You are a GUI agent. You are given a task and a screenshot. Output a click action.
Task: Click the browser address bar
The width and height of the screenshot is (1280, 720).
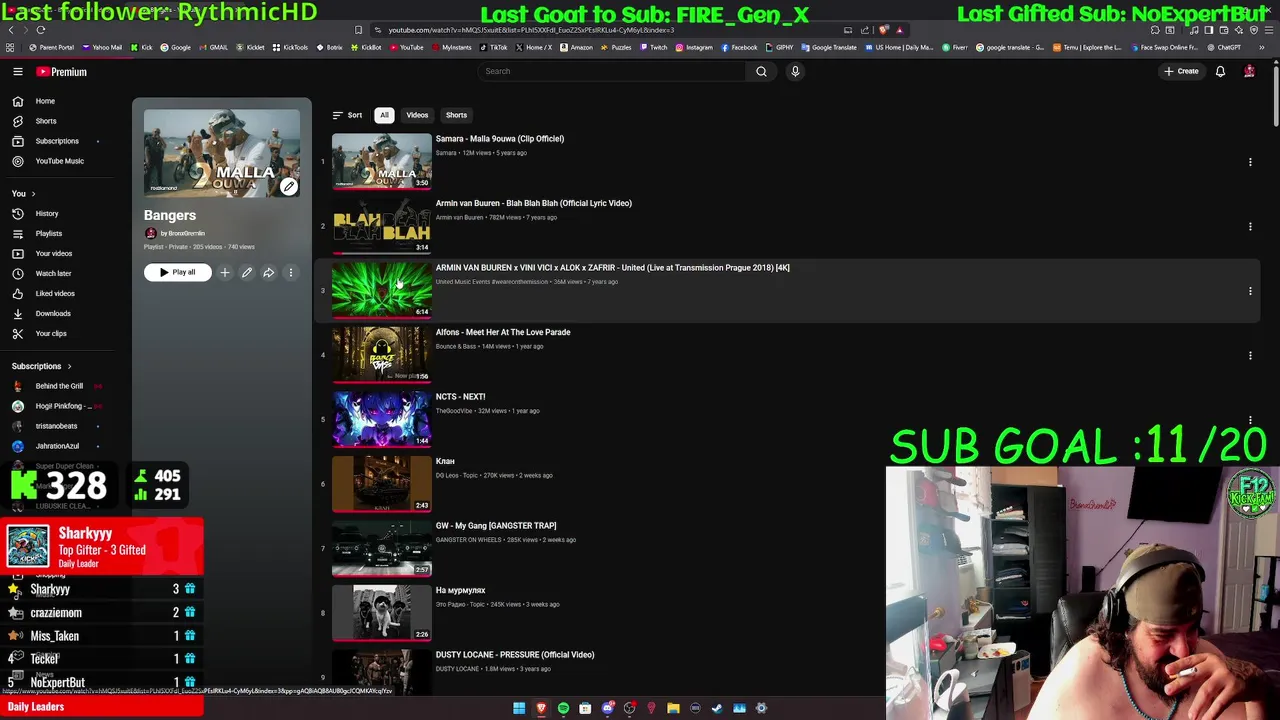click(x=610, y=30)
